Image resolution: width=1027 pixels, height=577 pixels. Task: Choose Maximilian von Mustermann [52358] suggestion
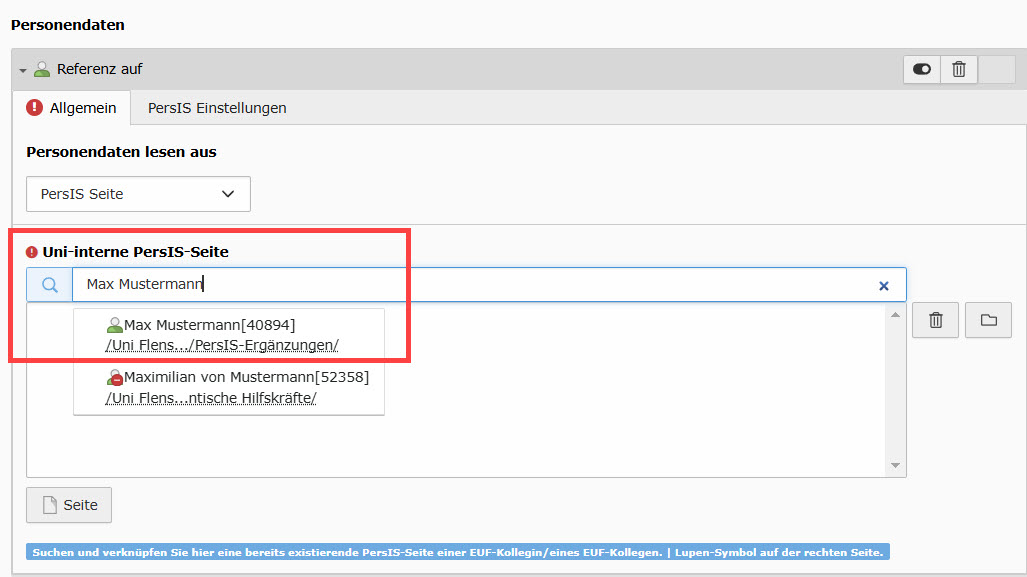246,378
